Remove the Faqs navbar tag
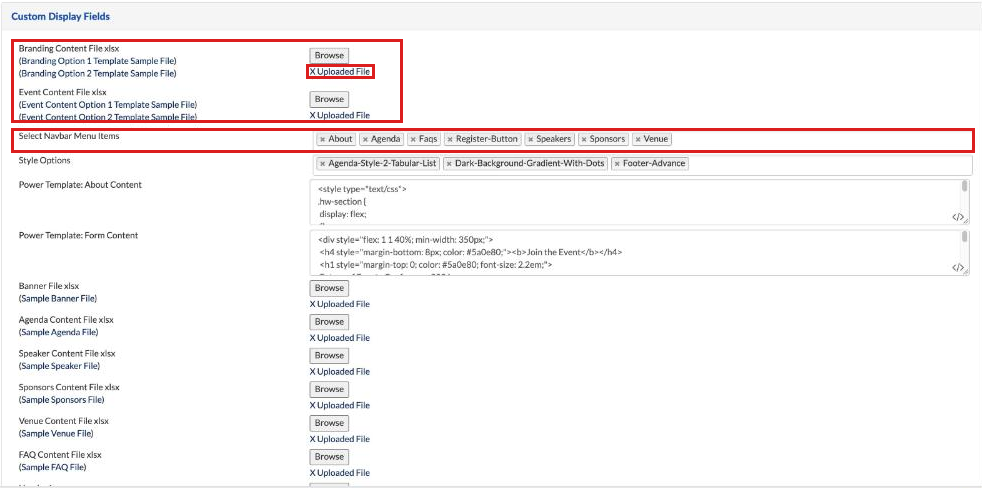982x488 pixels. click(x=413, y=139)
